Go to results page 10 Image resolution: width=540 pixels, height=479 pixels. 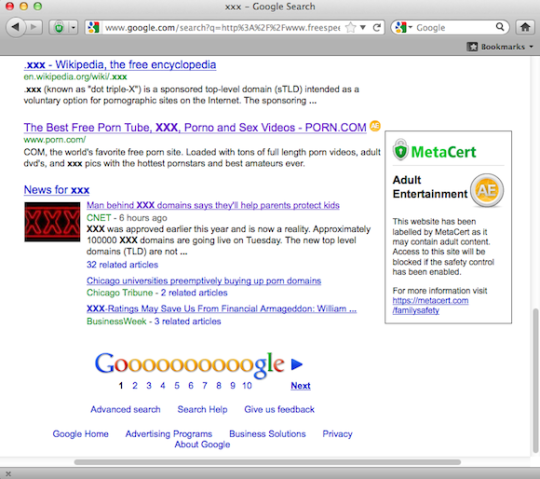point(247,385)
